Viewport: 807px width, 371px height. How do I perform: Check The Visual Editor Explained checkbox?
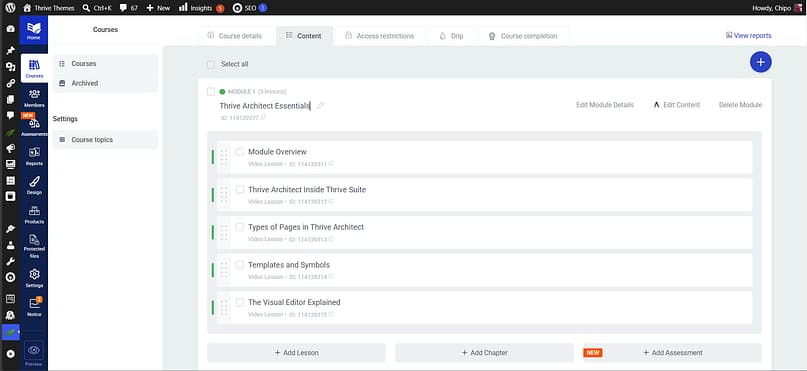click(x=240, y=302)
